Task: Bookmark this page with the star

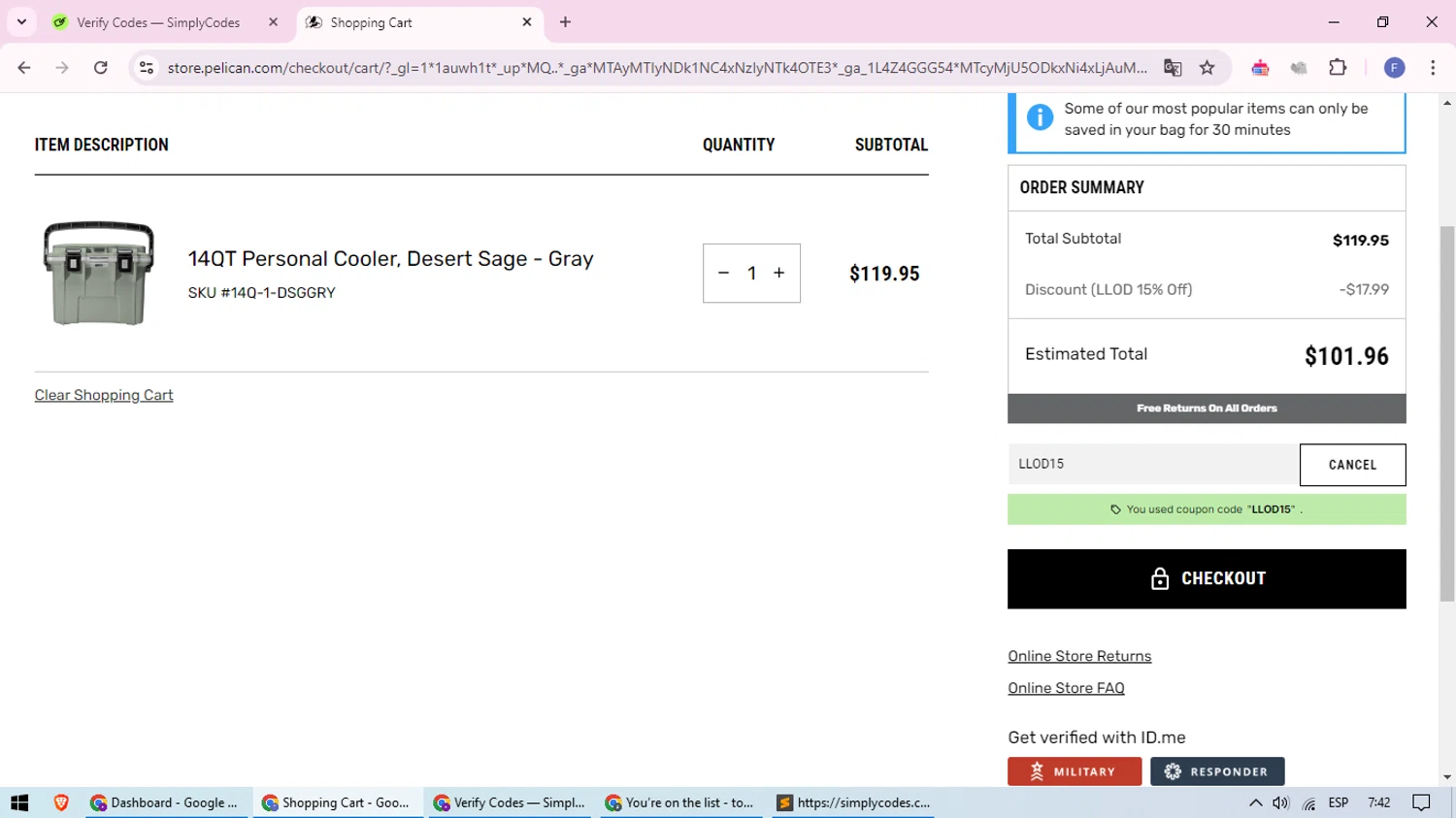Action: pyautogui.click(x=1208, y=68)
